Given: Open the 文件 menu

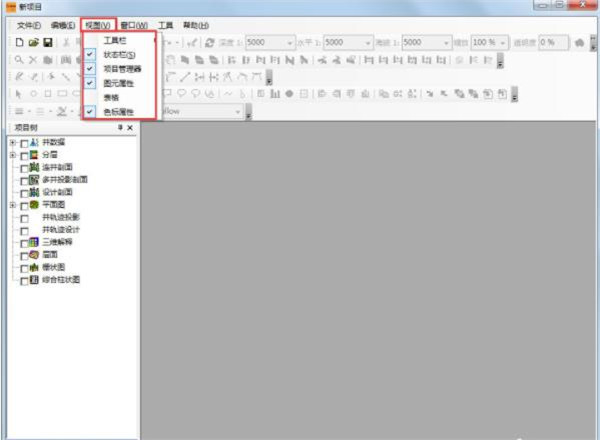Looking at the screenshot, I should 29,24.
